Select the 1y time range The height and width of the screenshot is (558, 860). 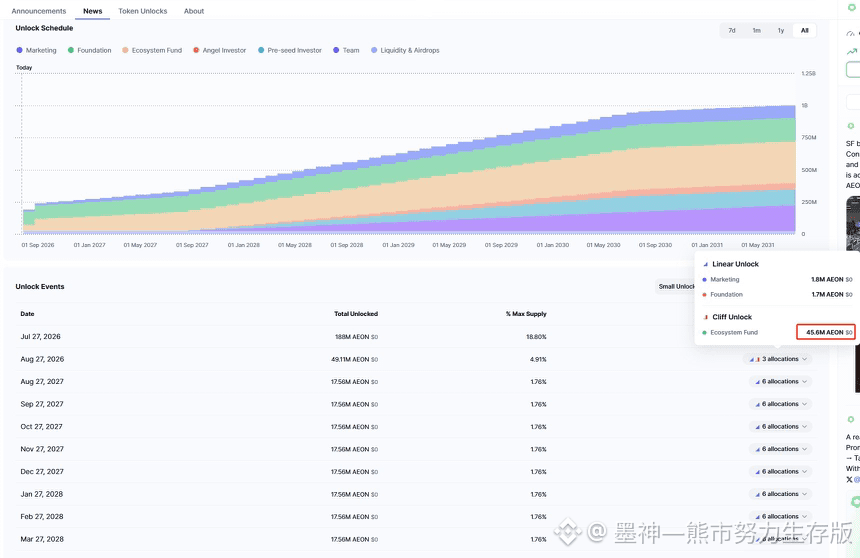pos(780,31)
